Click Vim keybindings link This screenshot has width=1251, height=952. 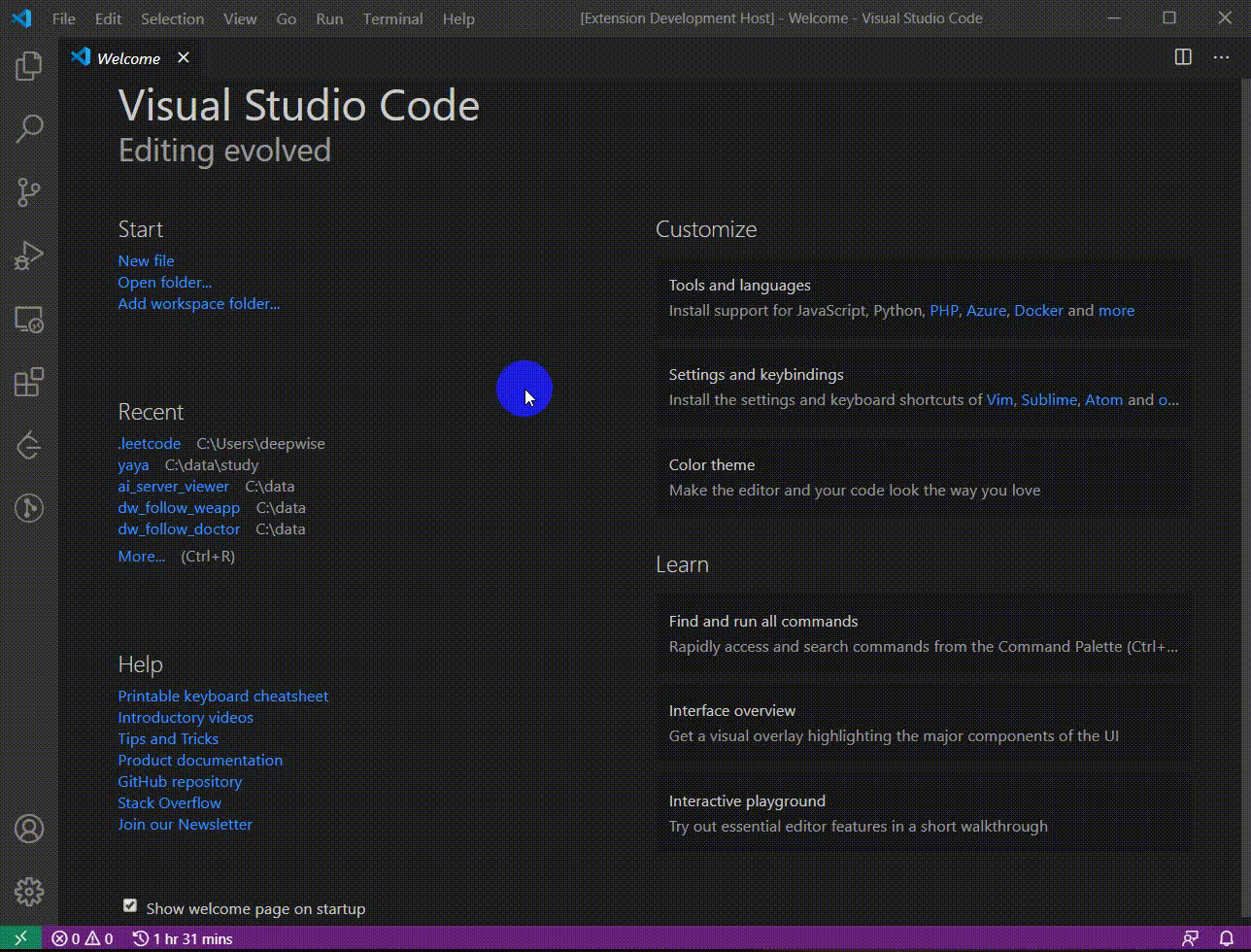click(999, 400)
